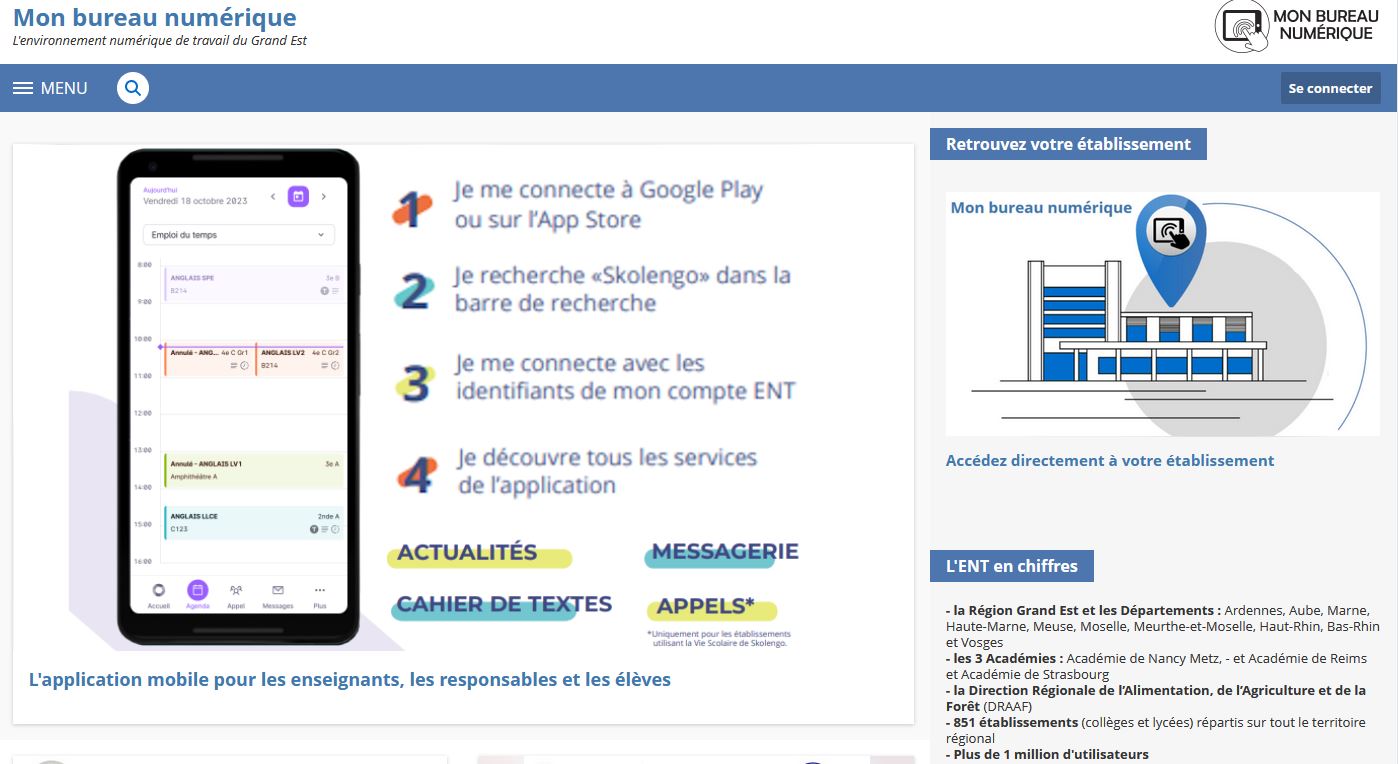This screenshot has width=1398, height=764.
Task: Click the les 3 Académies text line
Action: click(x=1156, y=666)
